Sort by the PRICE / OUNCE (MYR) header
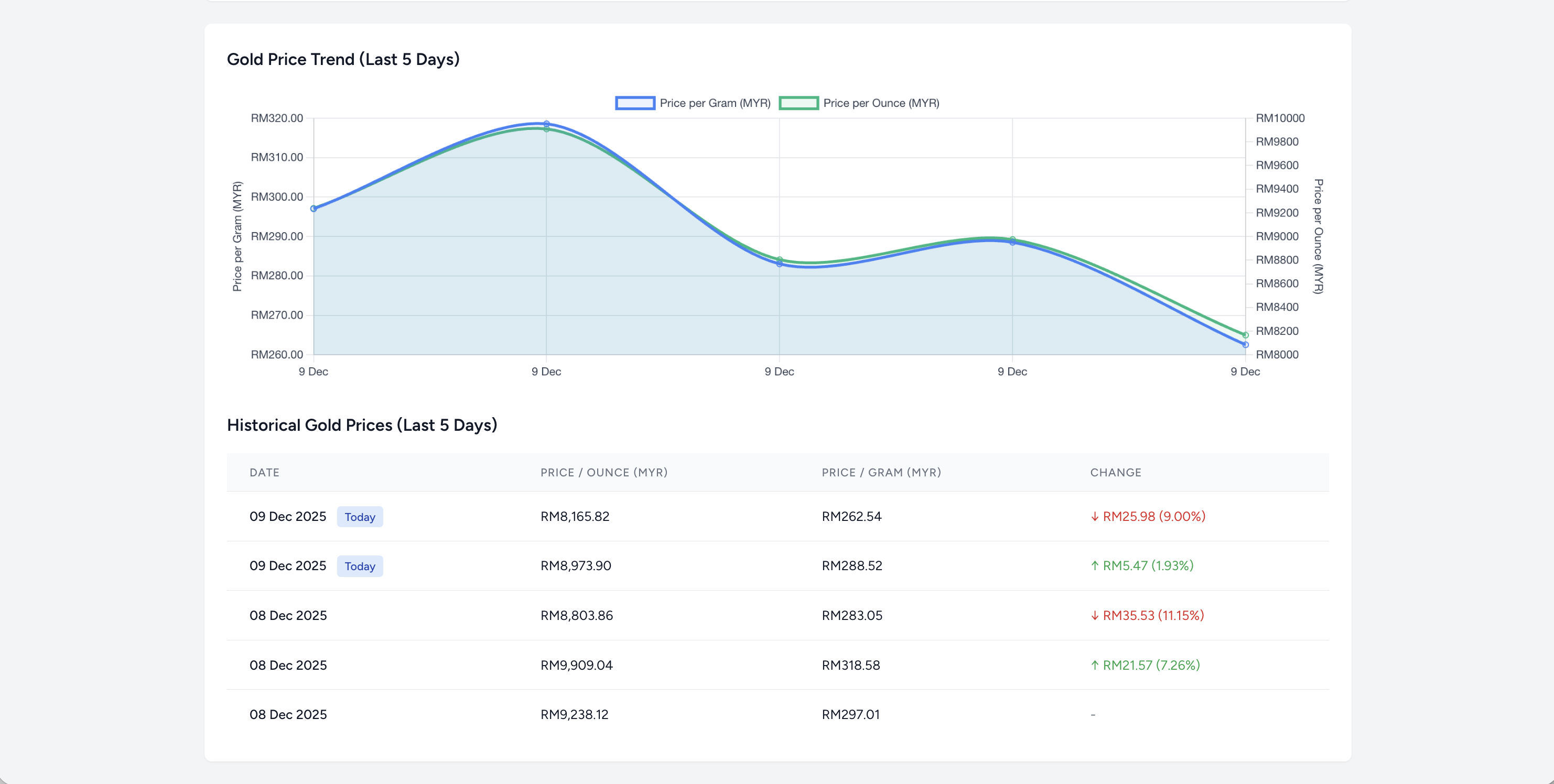The width and height of the screenshot is (1554, 784). [x=604, y=472]
